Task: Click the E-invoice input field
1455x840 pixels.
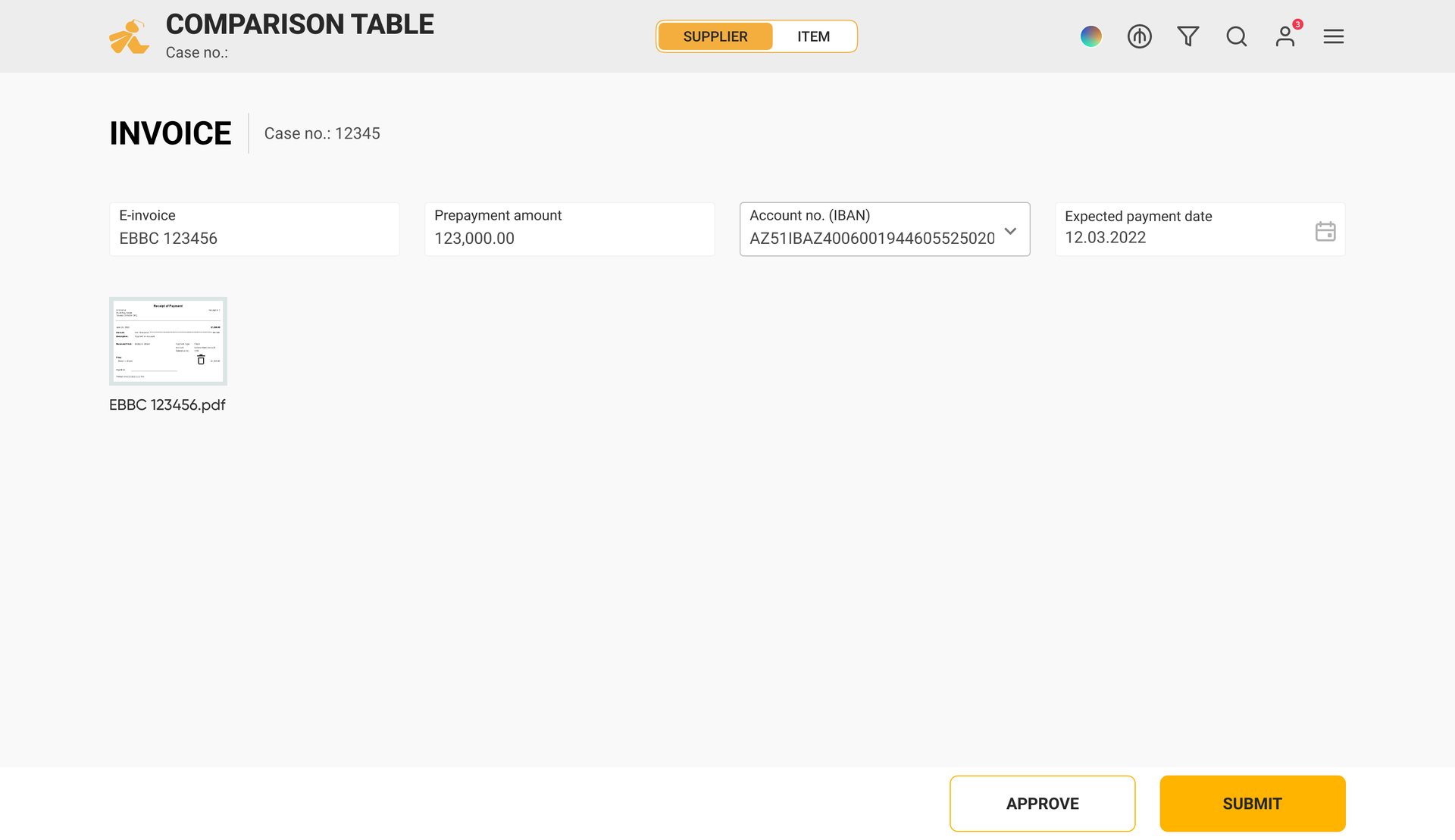Action: [254, 229]
